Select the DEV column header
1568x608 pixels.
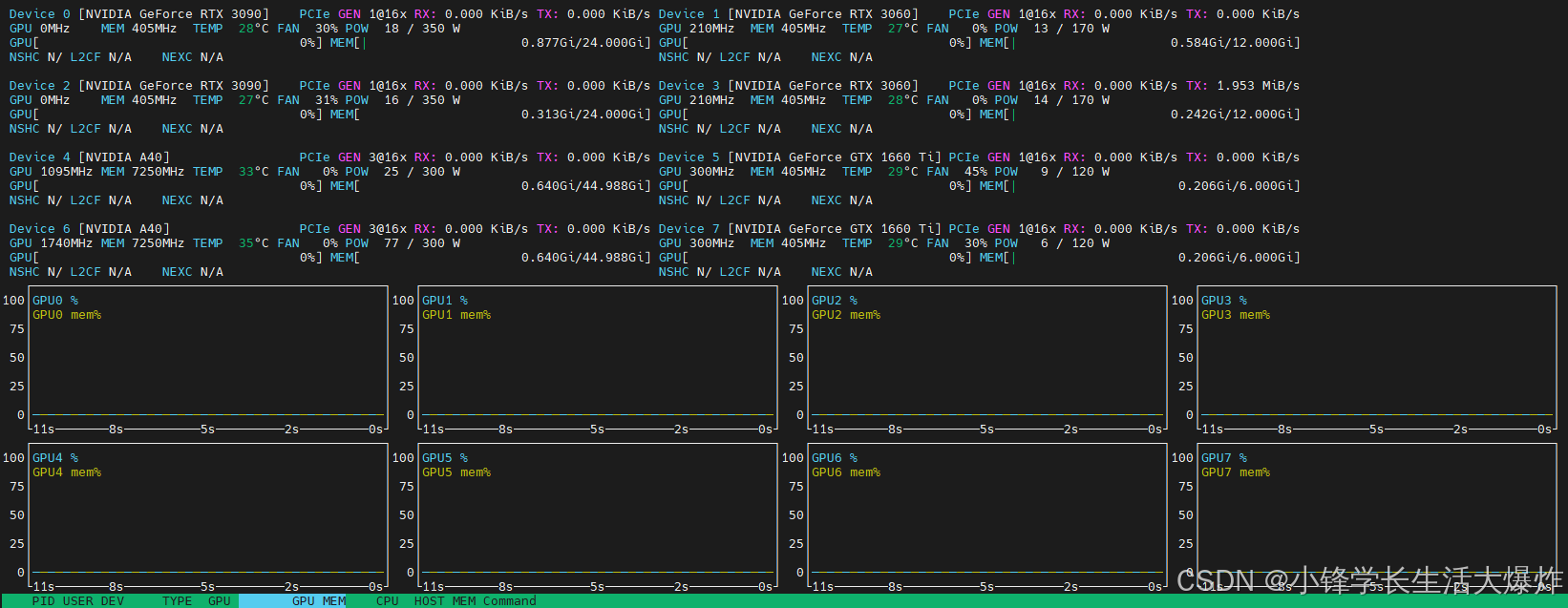[112, 601]
